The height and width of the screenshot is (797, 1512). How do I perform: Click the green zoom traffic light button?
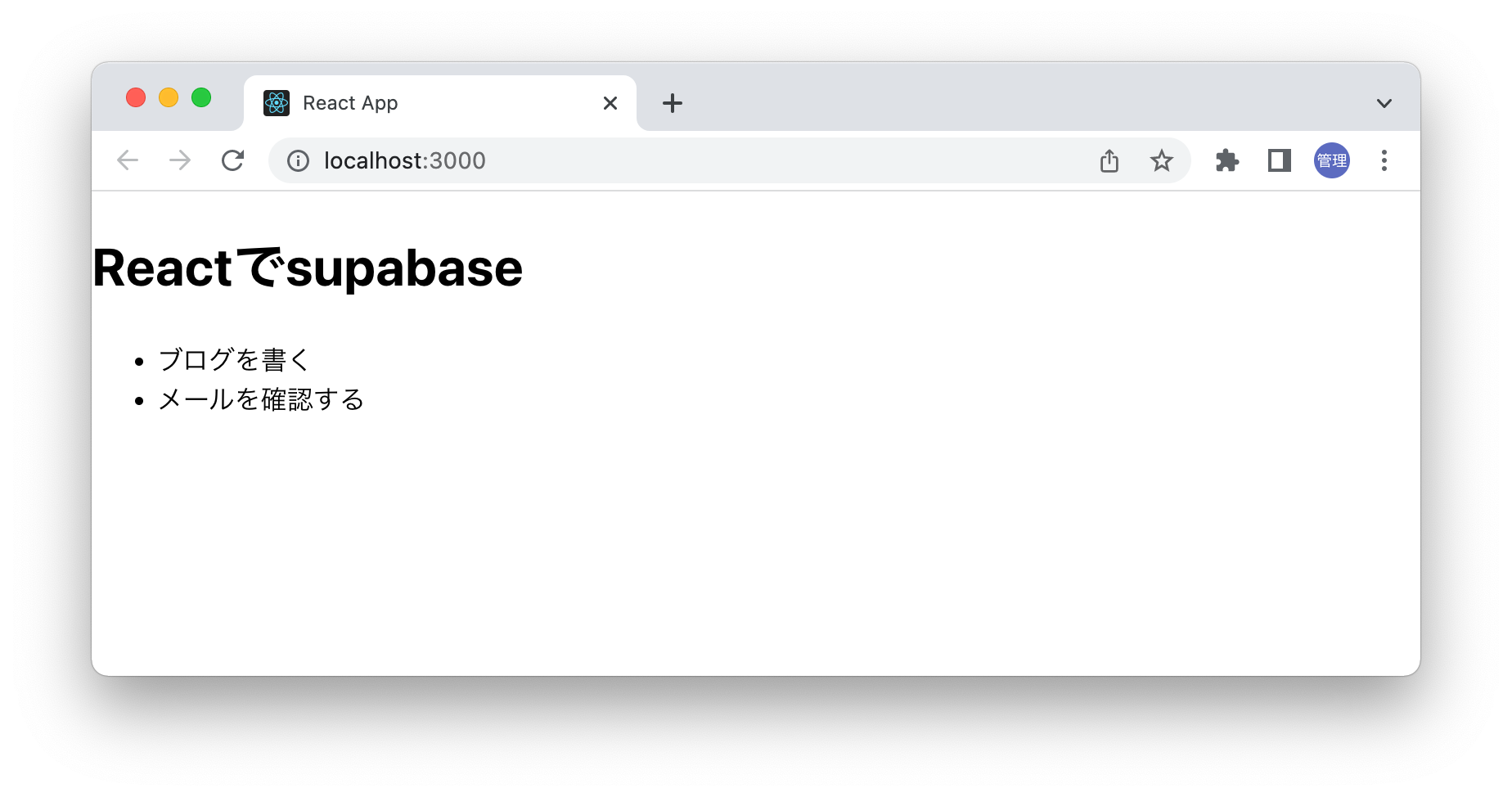coord(201,97)
